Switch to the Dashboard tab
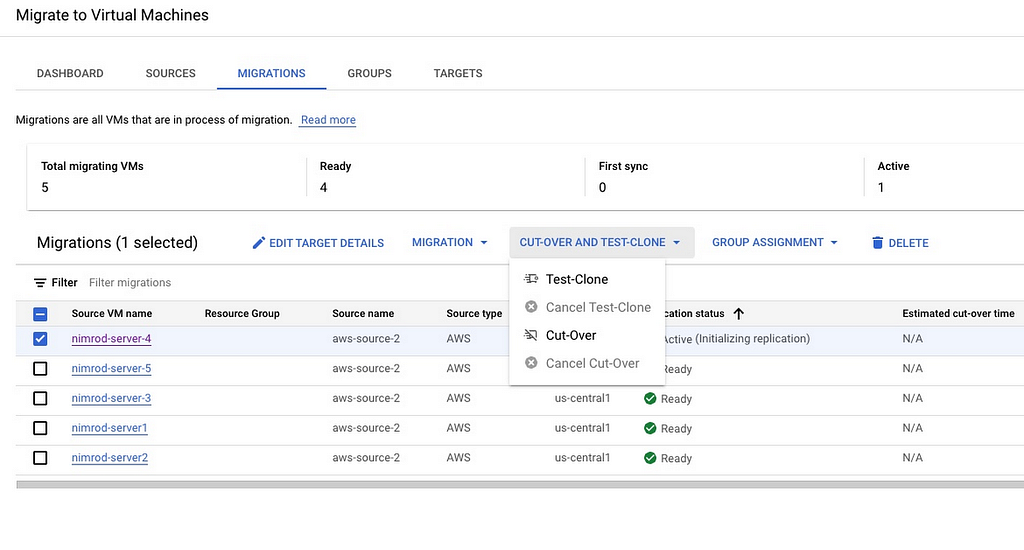Screen dimensions: 1024x550 click(70, 73)
